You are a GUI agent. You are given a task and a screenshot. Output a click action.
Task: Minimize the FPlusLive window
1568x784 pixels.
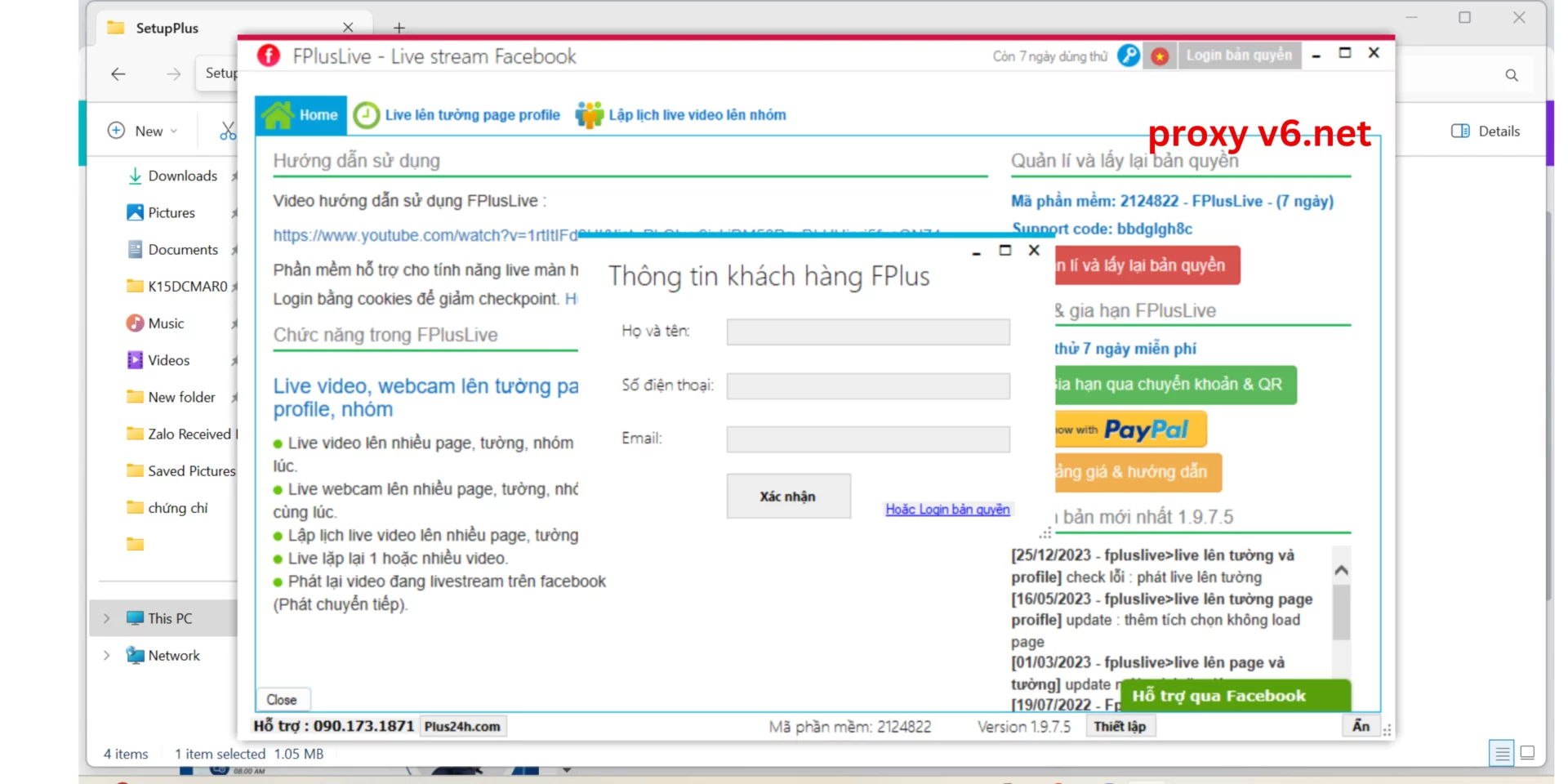pyautogui.click(x=1316, y=56)
